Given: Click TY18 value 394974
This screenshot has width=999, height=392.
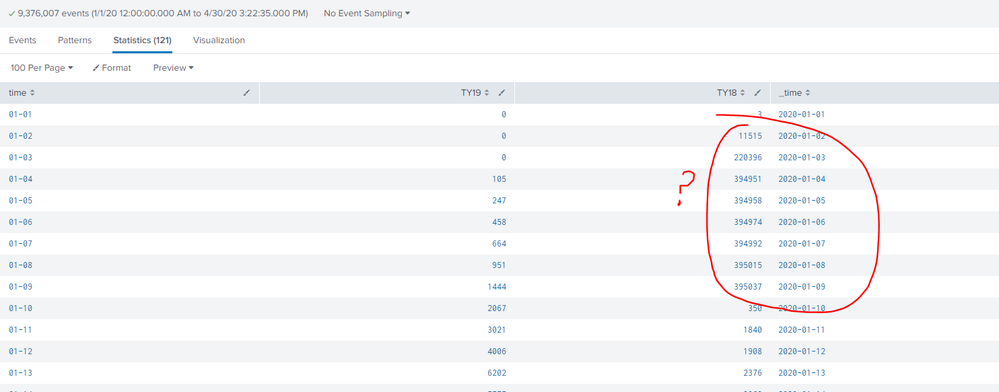Looking at the screenshot, I should tap(749, 222).
